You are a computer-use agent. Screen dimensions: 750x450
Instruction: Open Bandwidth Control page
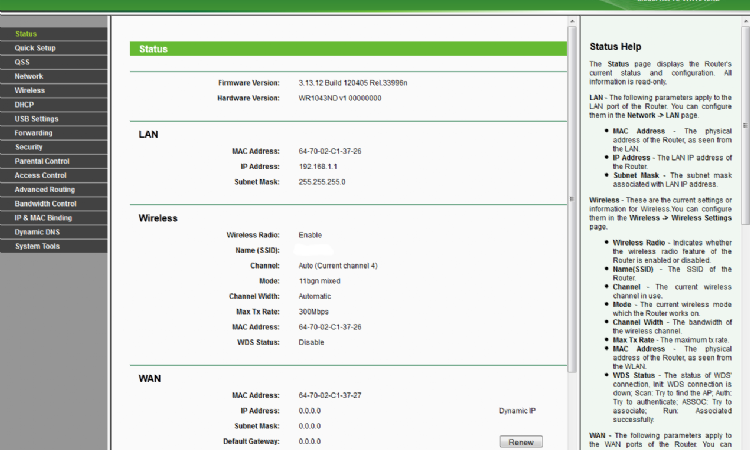click(x=45, y=203)
